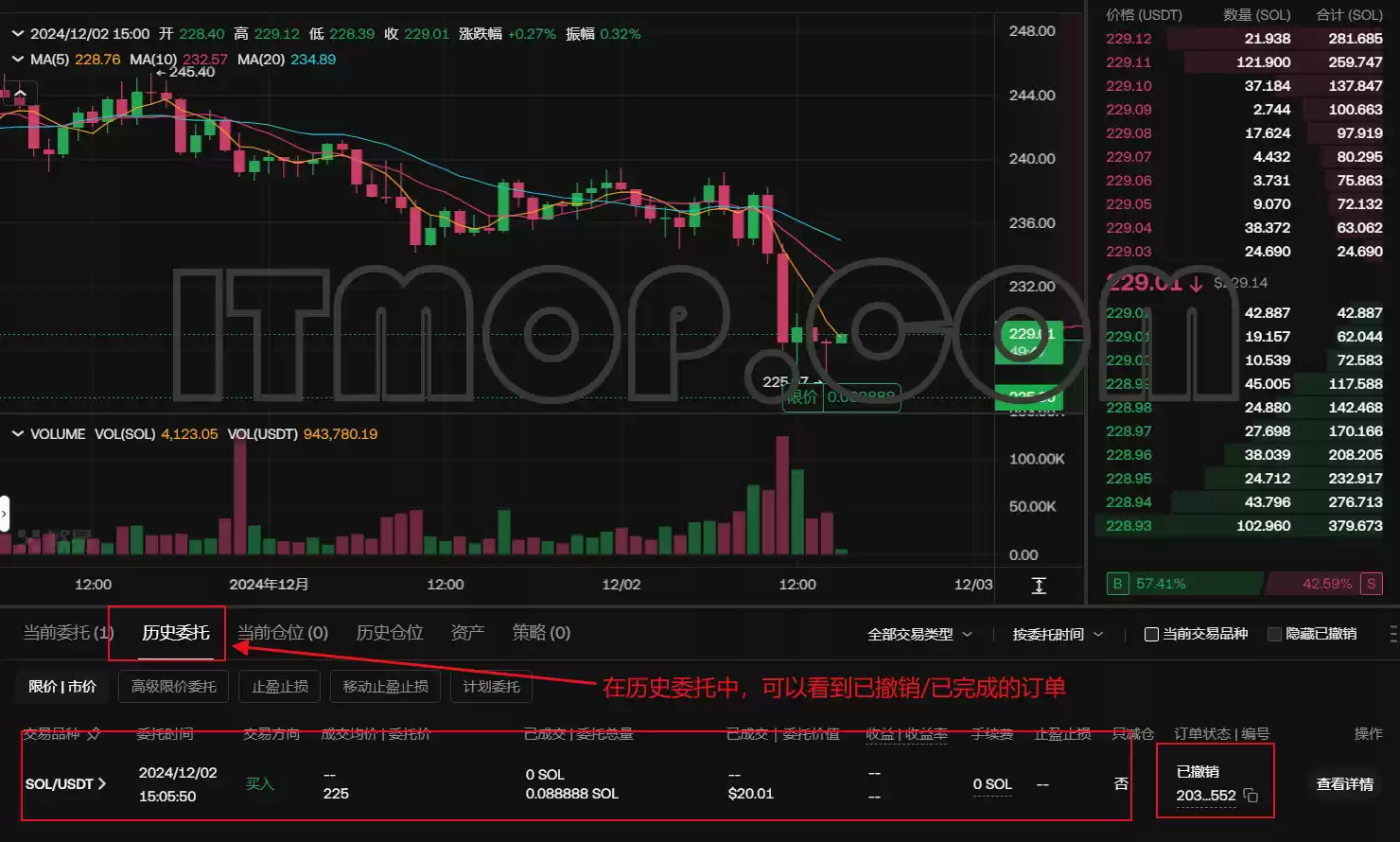Open the 全部交易类型 dropdown
Screen dimensions: 1400x842
pos(920,634)
